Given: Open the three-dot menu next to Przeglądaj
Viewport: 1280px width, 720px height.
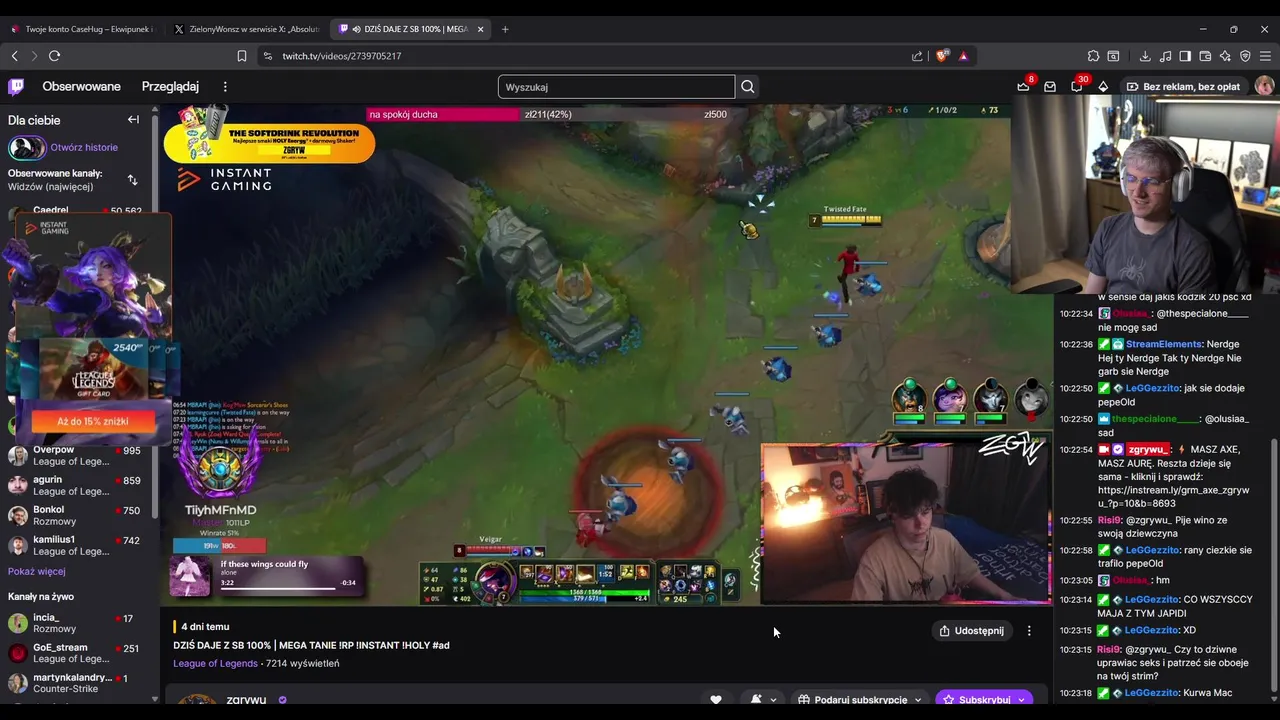Looking at the screenshot, I should (x=225, y=87).
